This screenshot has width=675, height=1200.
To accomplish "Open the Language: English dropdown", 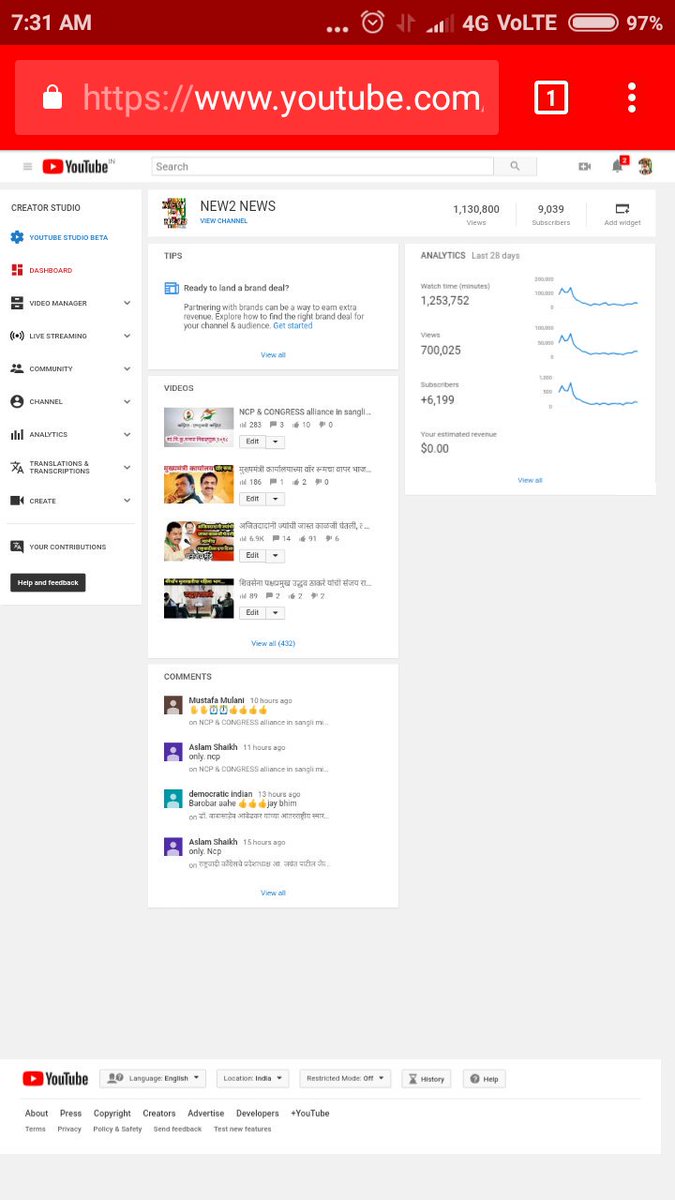I will coord(153,1079).
